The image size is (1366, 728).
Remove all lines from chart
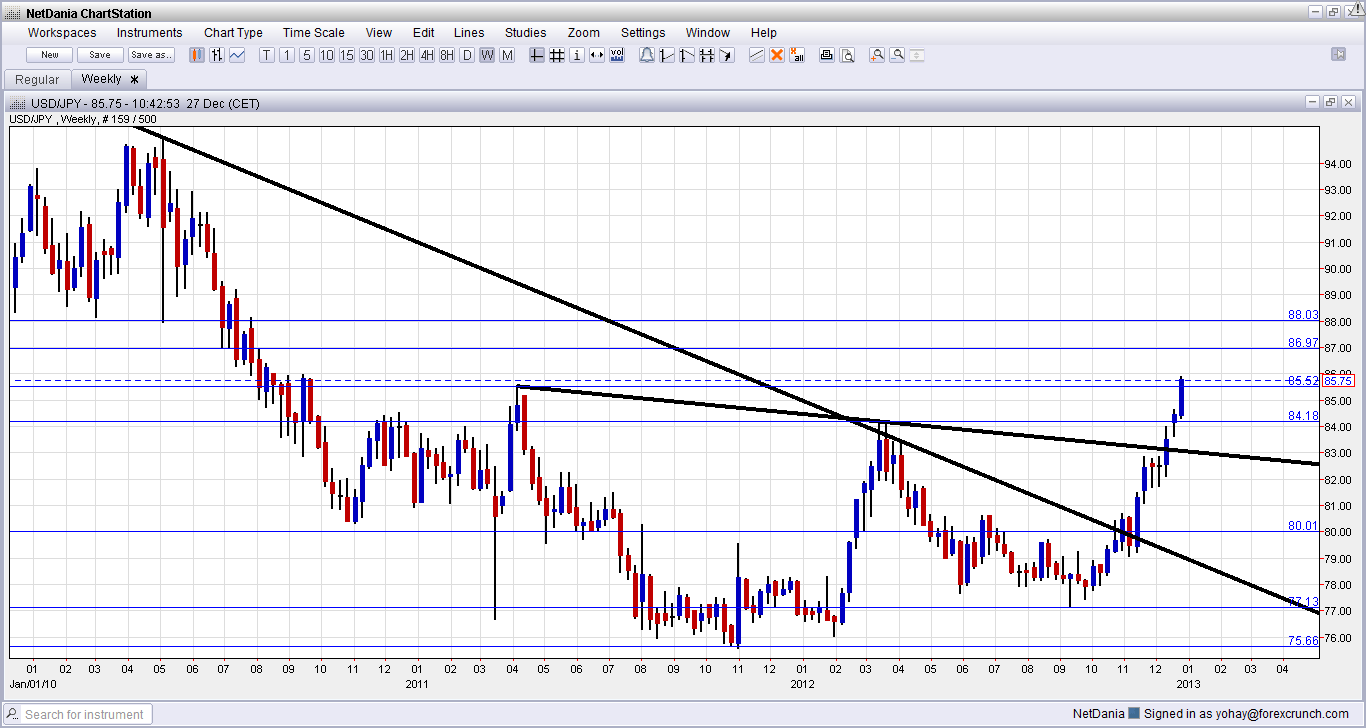(x=797, y=55)
